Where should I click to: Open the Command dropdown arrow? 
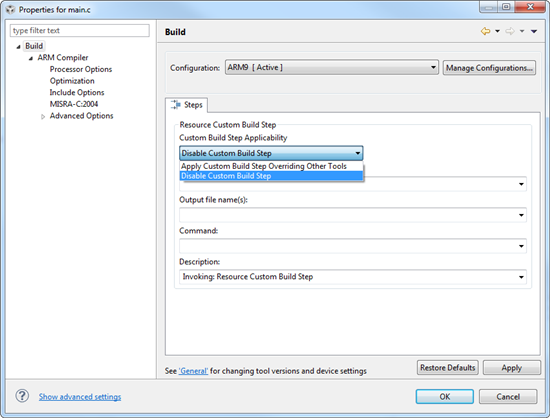click(521, 246)
